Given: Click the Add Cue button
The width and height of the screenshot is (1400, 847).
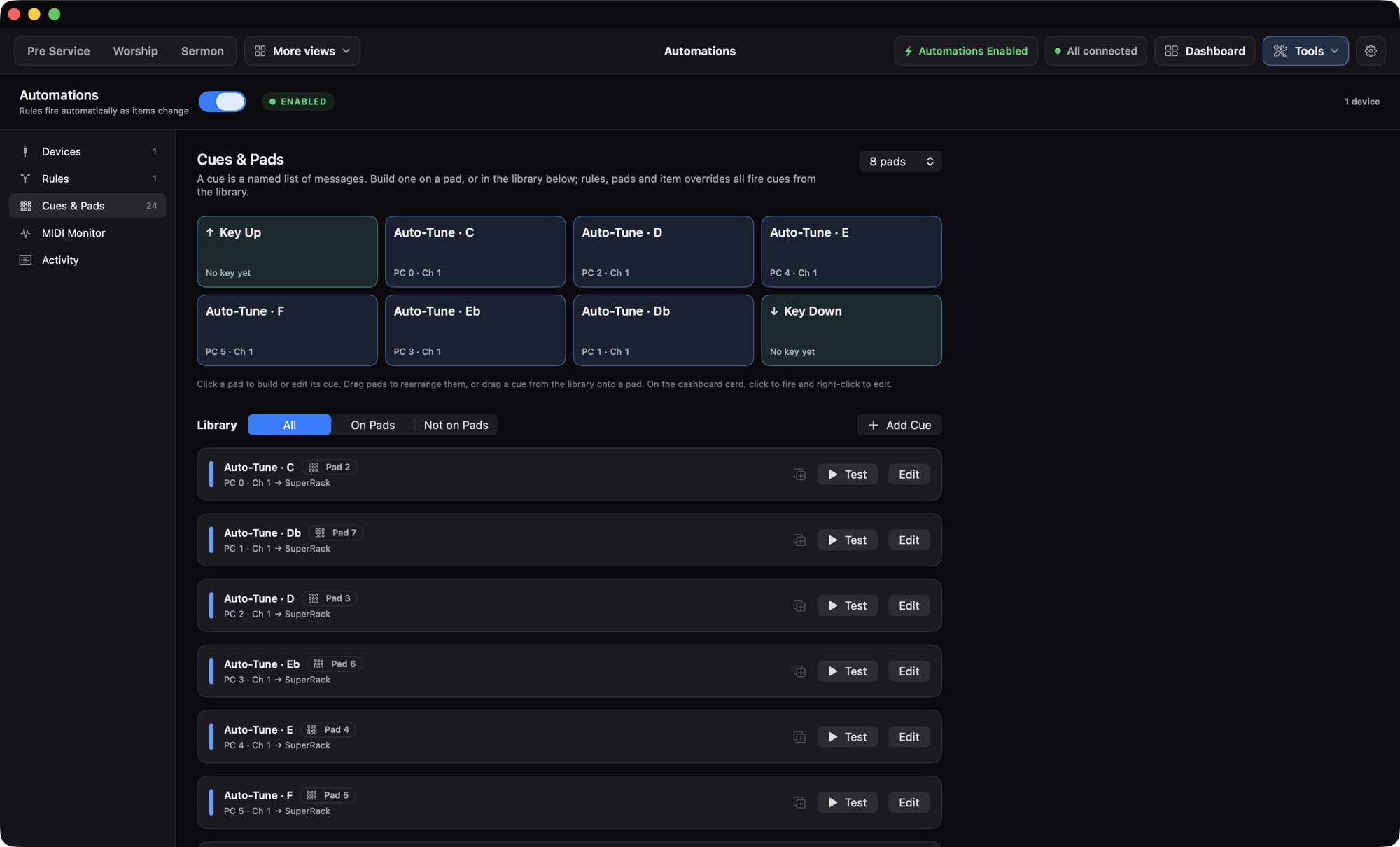Looking at the screenshot, I should pos(899,425).
